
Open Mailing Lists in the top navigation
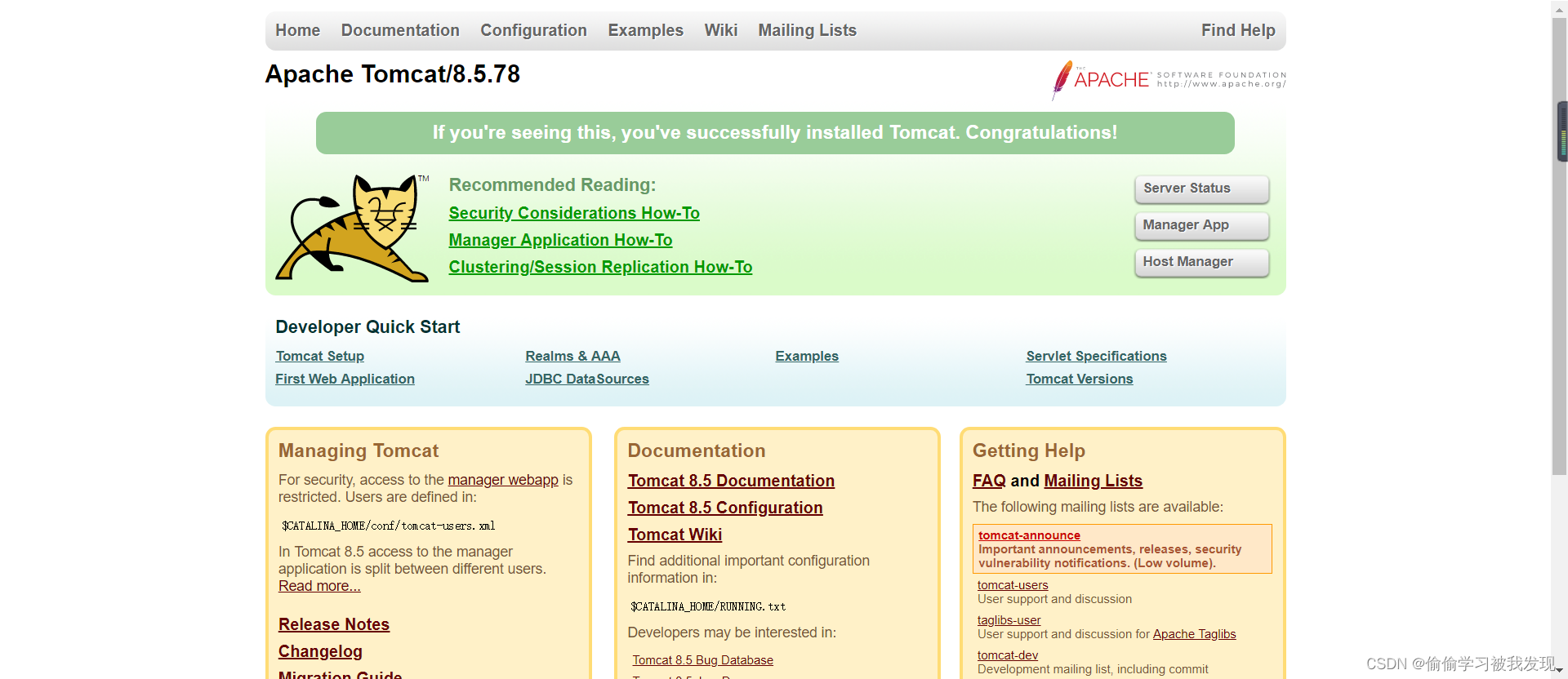tap(807, 30)
